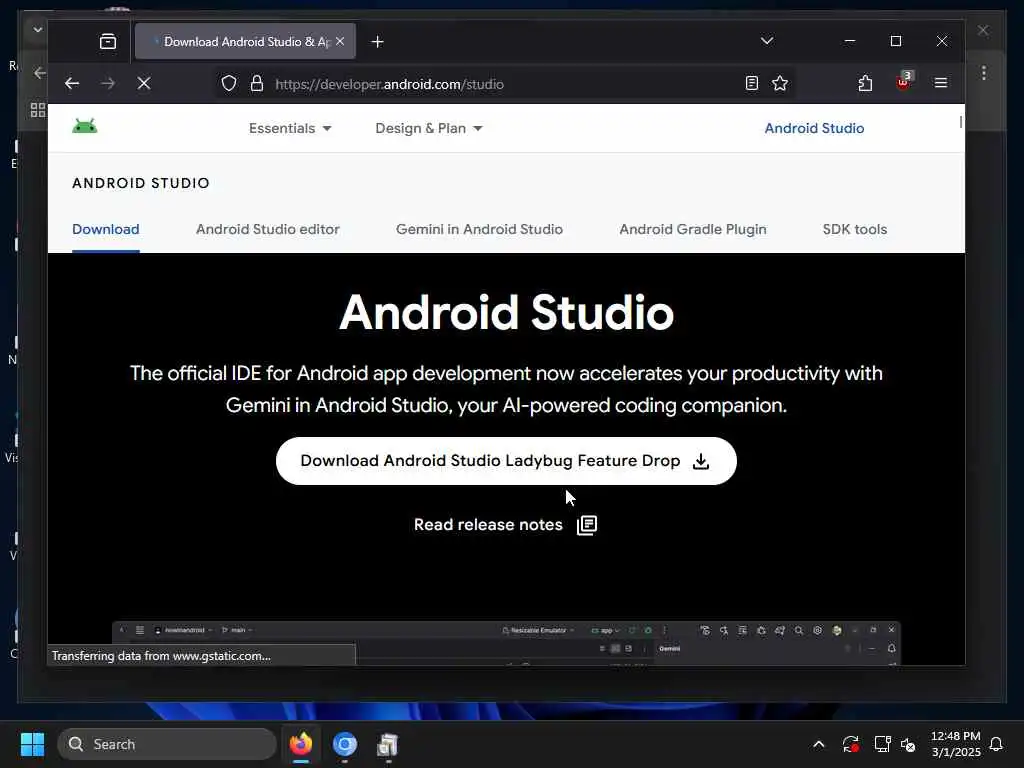The width and height of the screenshot is (1024, 768).
Task: Switch to SDK tools tab
Action: pos(854,229)
